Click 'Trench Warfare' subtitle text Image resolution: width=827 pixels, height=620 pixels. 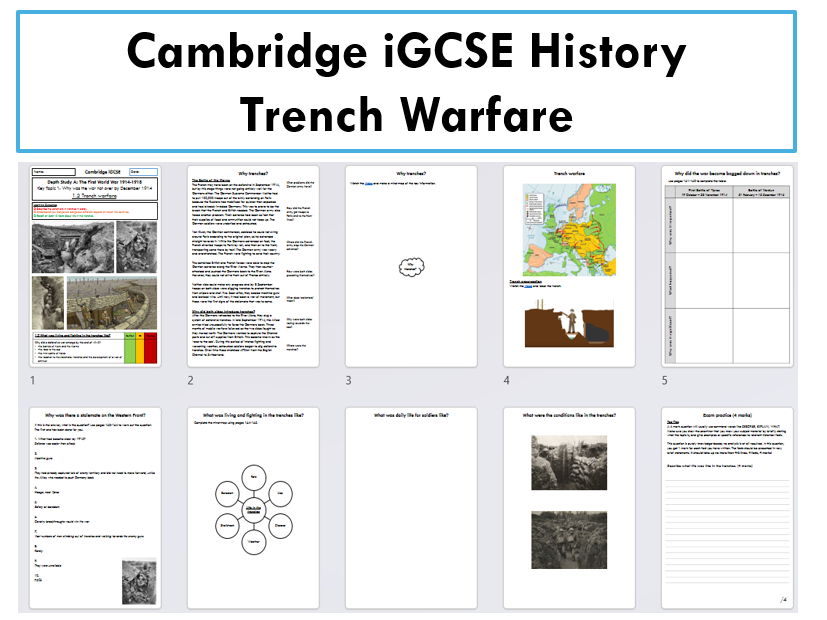[407, 114]
